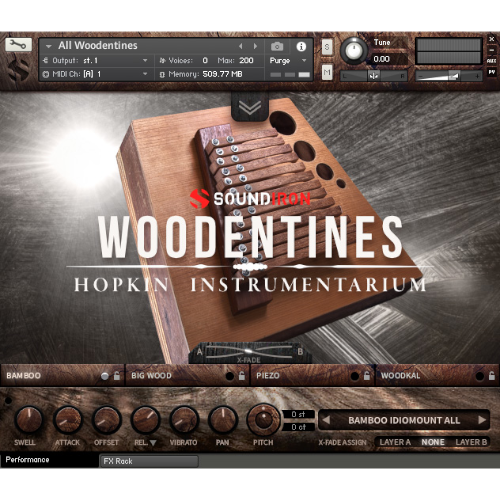Select the WOODKAL layer tab

pyautogui.click(x=437, y=376)
